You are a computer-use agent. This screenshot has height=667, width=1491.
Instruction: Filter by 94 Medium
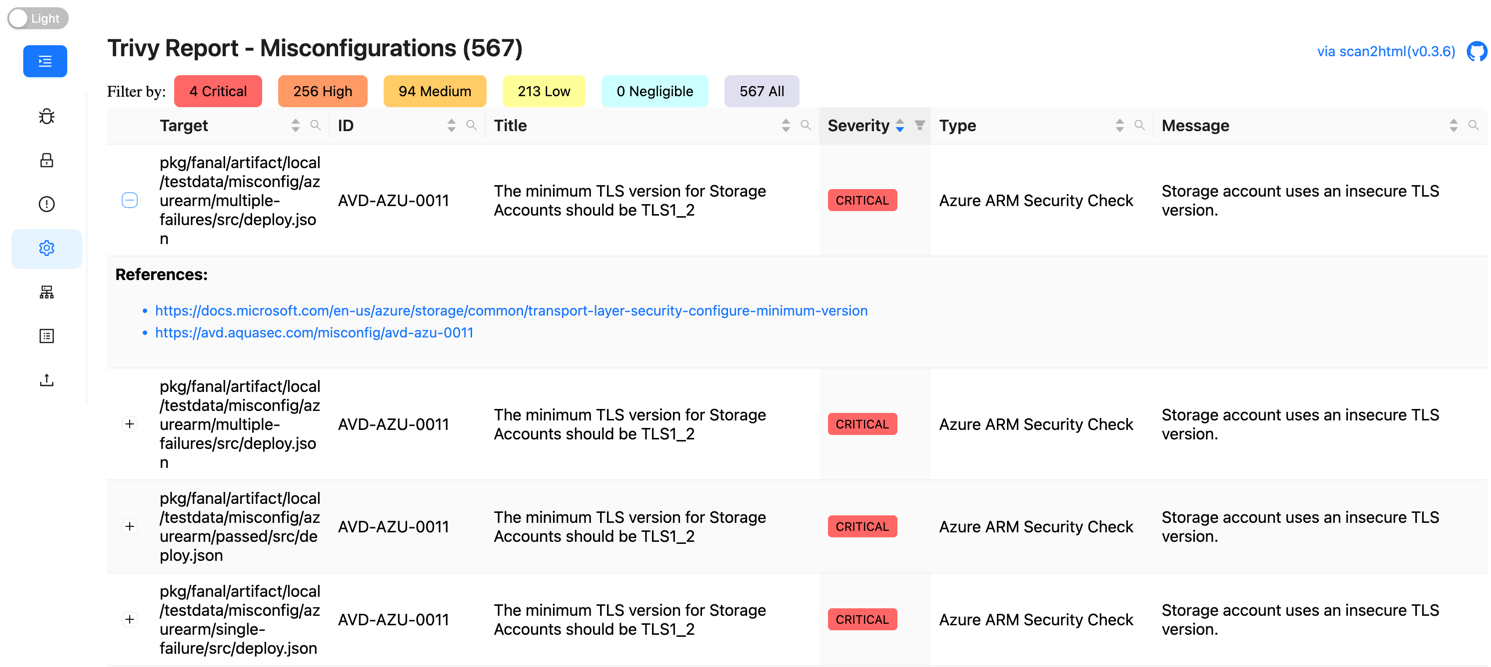click(435, 91)
